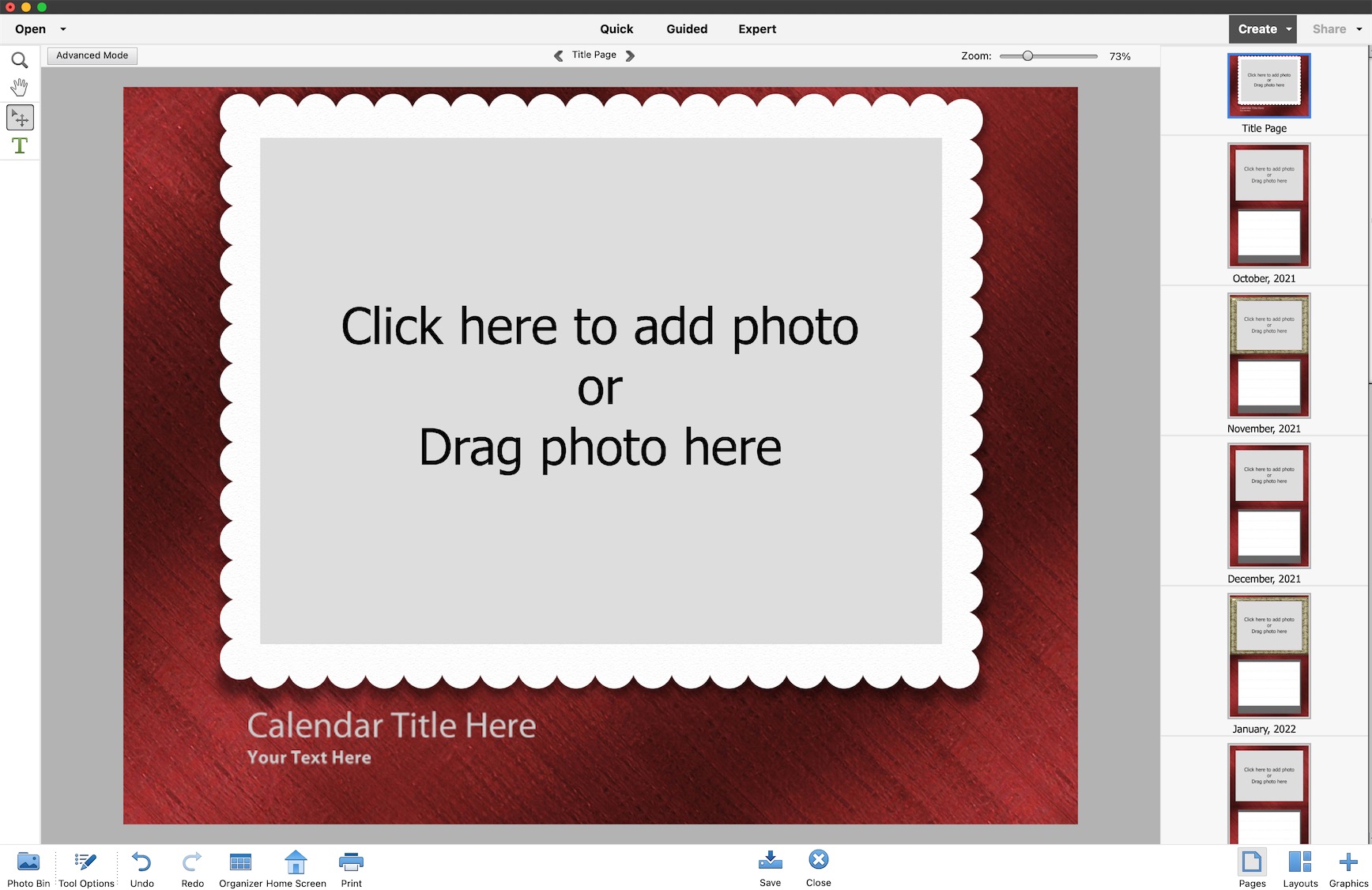Select the January, 2022 page thumbnail
This screenshot has width=1372, height=890.
pyautogui.click(x=1268, y=656)
